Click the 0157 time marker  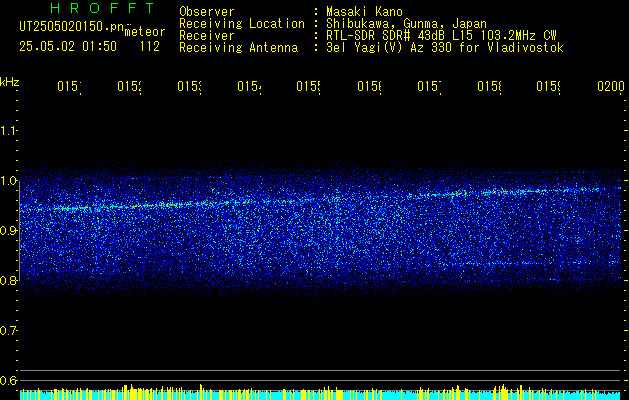click(429, 87)
